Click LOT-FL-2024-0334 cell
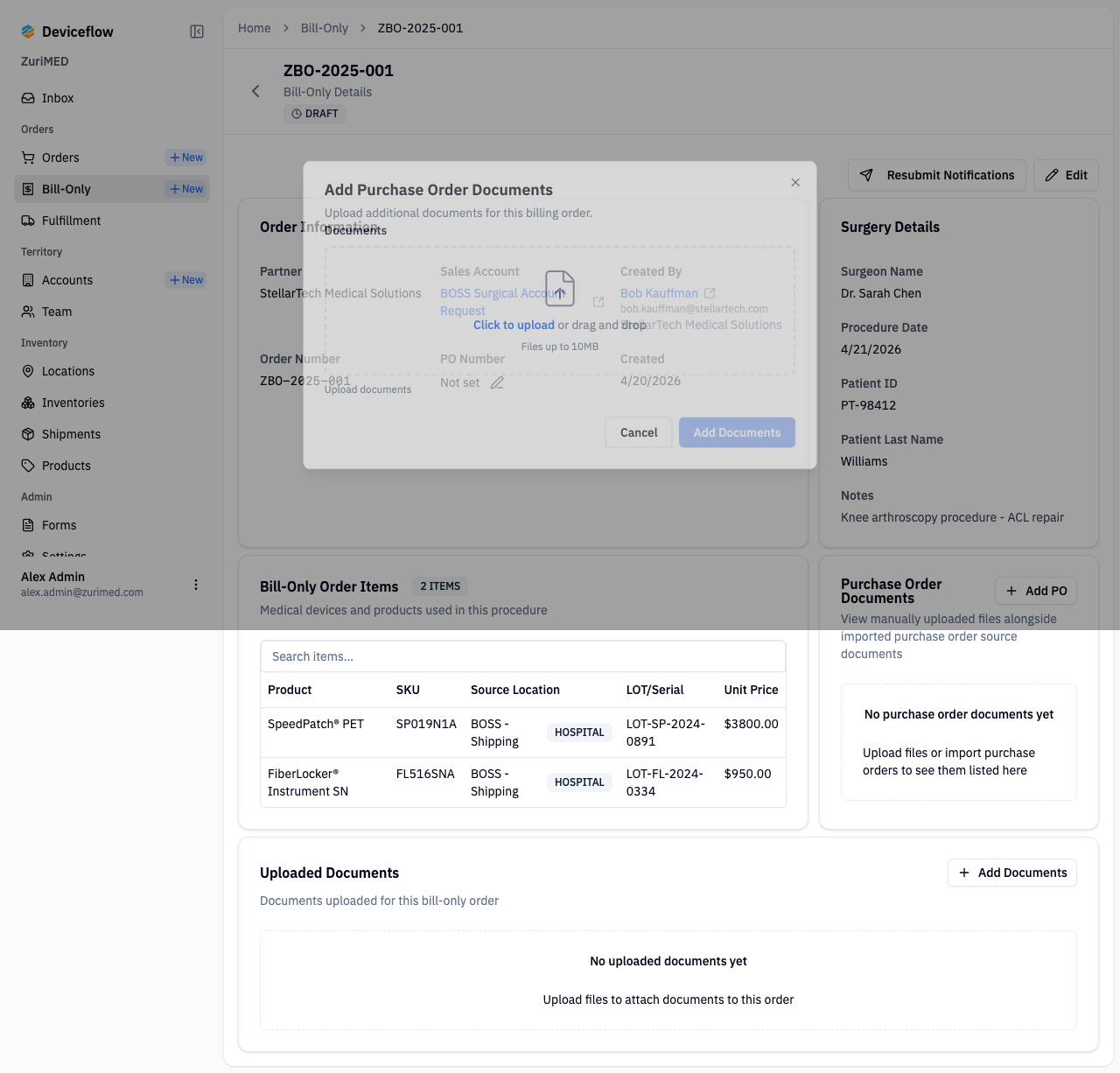 (665, 782)
